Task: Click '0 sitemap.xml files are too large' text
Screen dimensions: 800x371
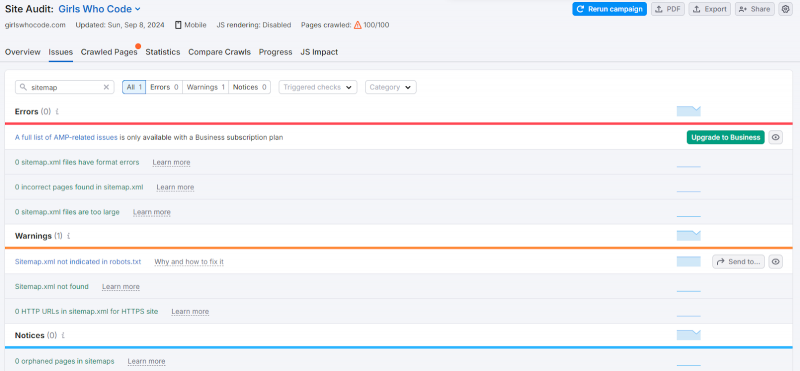Action: (x=67, y=212)
